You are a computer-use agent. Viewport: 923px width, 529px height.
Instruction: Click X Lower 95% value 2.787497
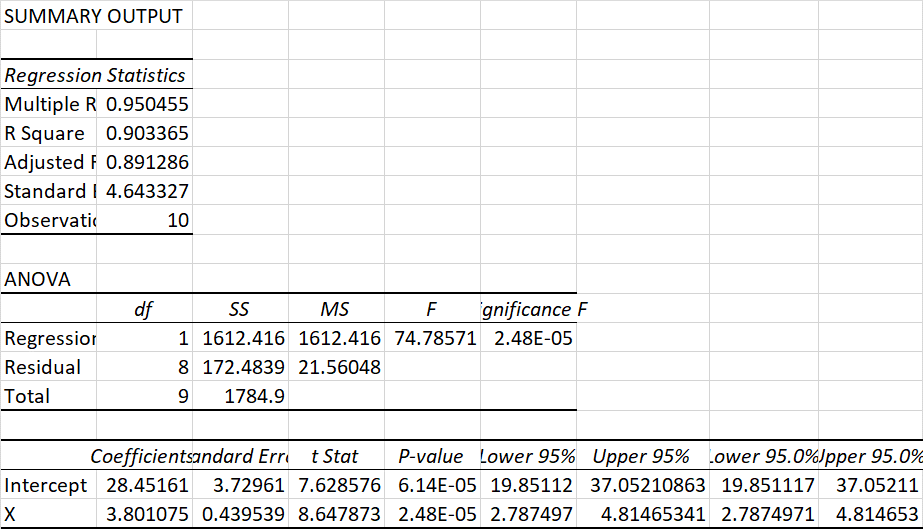532,515
